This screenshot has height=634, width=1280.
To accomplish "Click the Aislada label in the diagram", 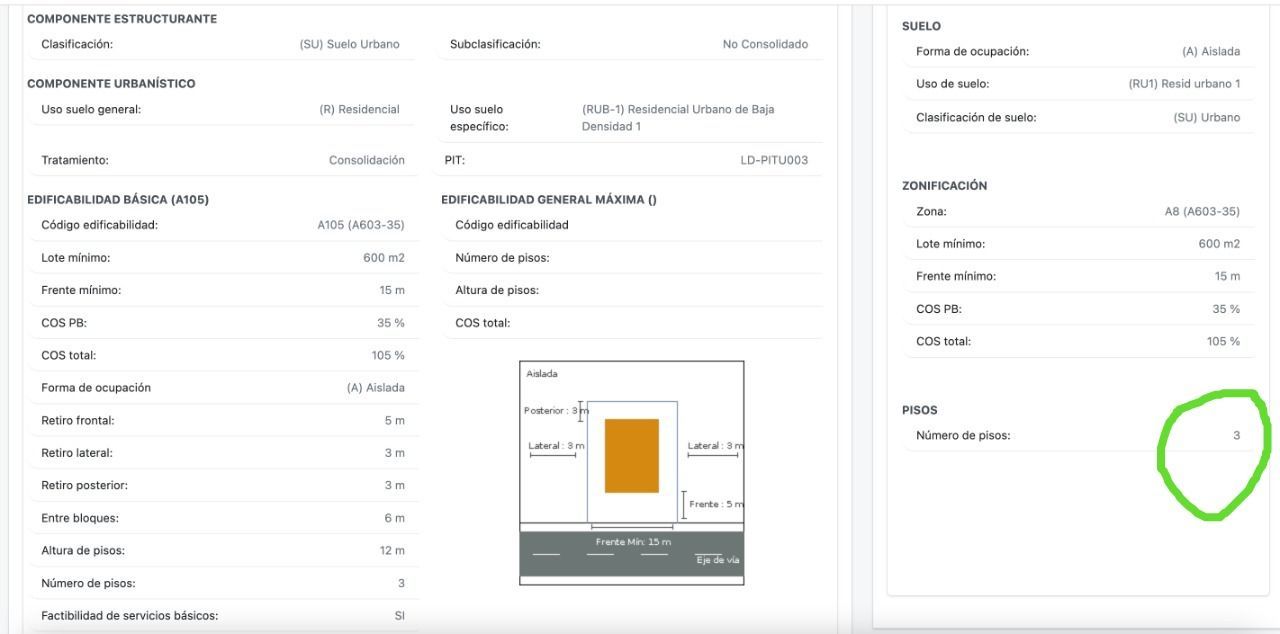I will click(542, 374).
